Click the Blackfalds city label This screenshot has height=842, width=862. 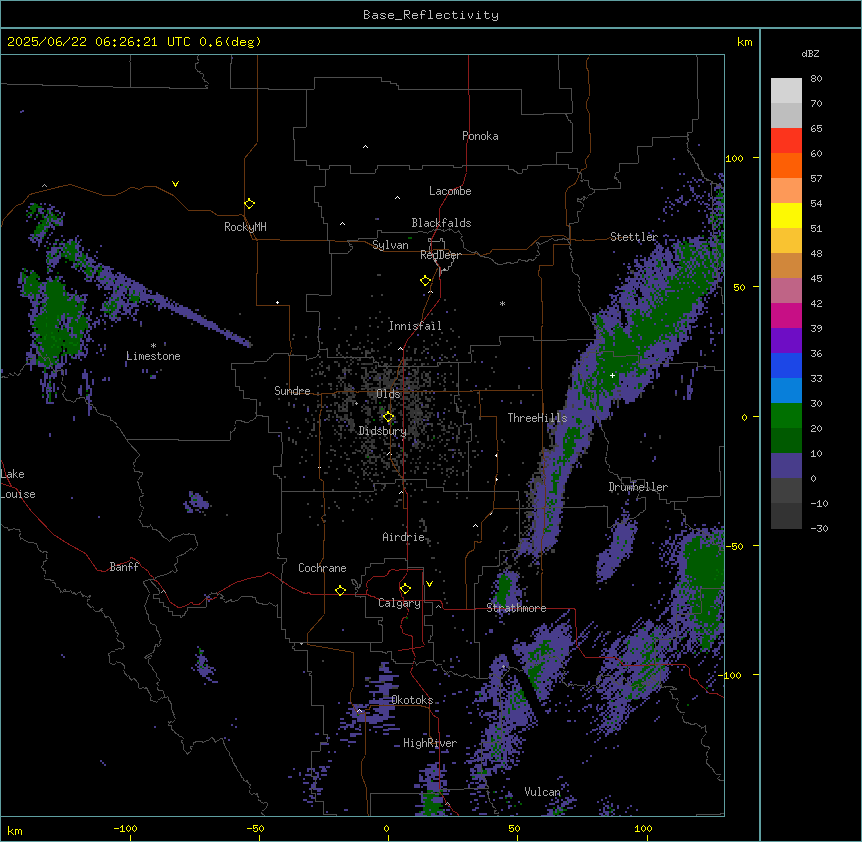point(441,223)
